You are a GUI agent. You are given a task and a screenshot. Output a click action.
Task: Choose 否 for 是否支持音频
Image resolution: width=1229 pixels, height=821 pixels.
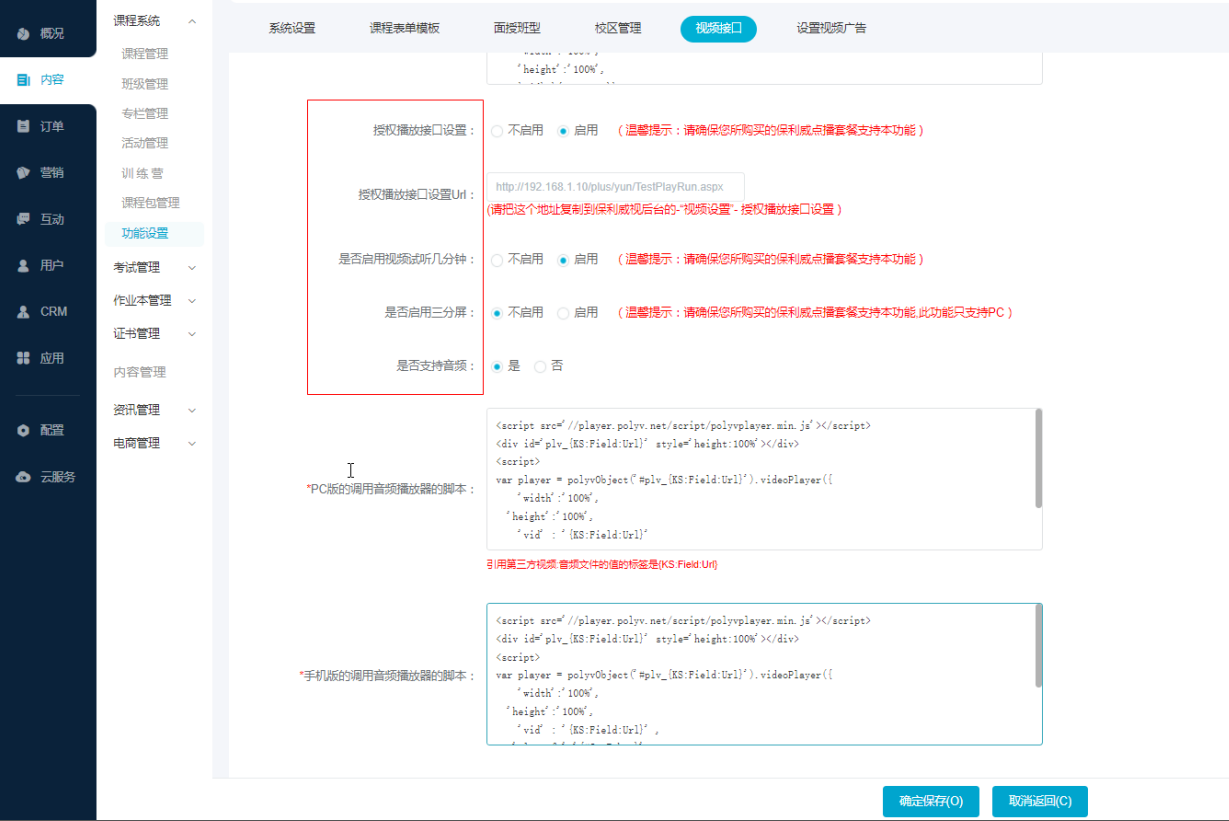click(x=540, y=367)
